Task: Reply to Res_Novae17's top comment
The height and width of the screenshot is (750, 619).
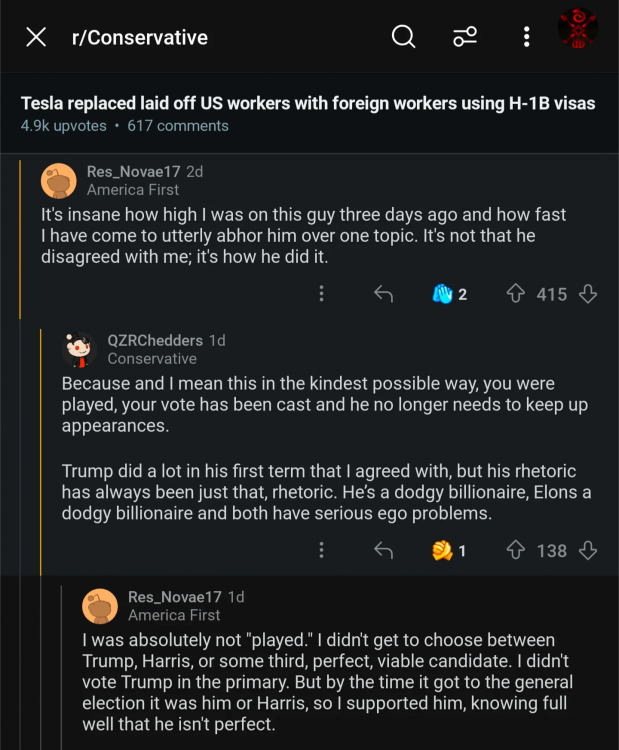Action: point(382,294)
